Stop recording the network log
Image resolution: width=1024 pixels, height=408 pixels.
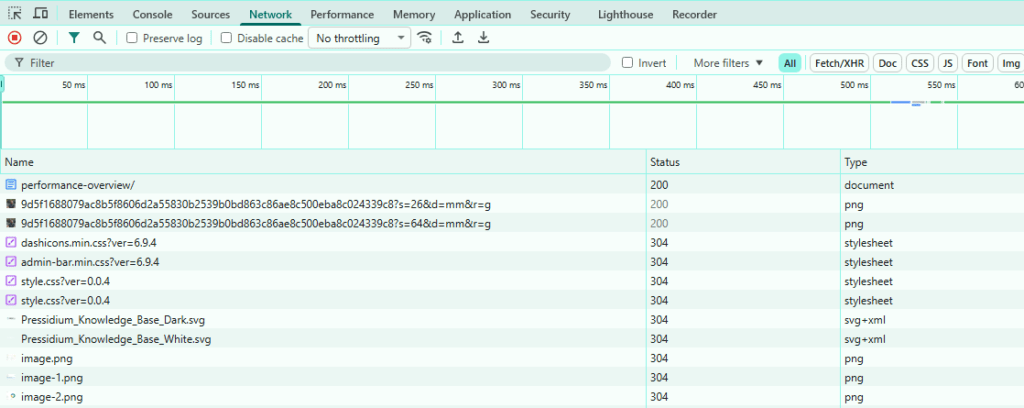point(15,38)
